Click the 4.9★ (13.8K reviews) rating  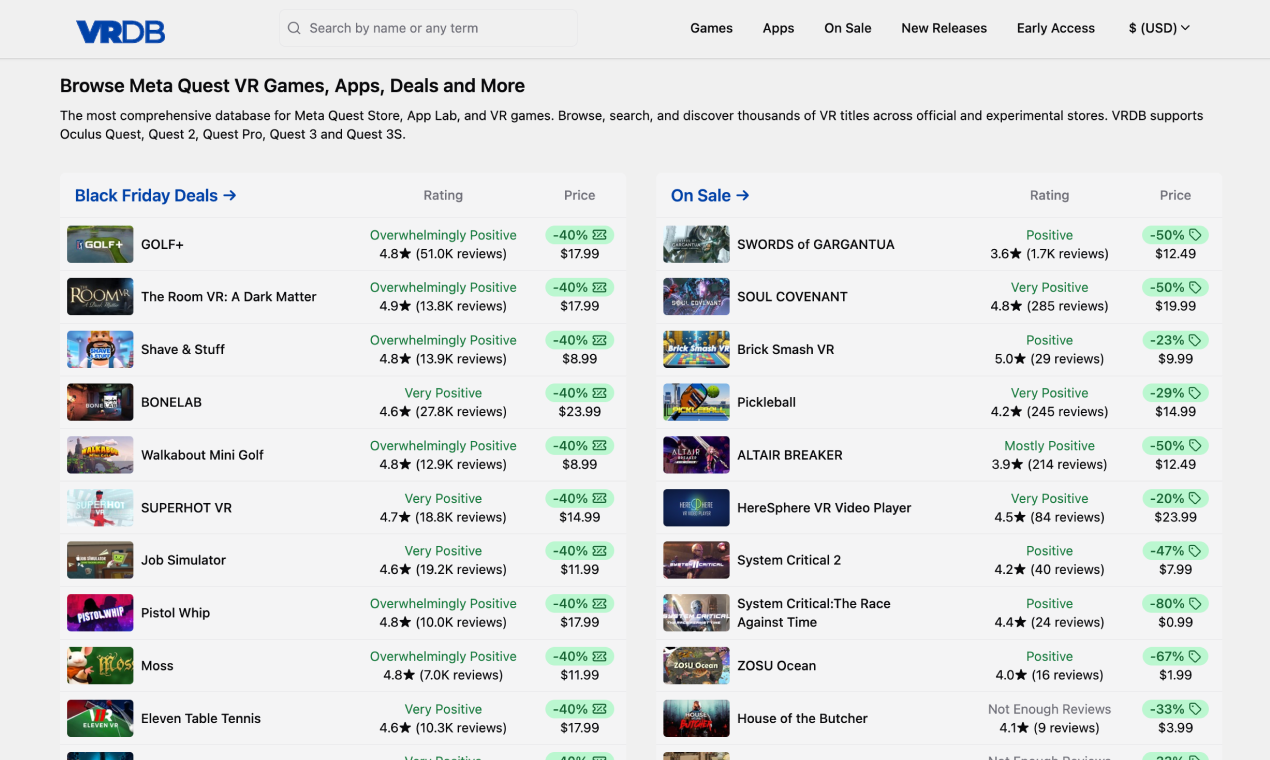coord(443,306)
